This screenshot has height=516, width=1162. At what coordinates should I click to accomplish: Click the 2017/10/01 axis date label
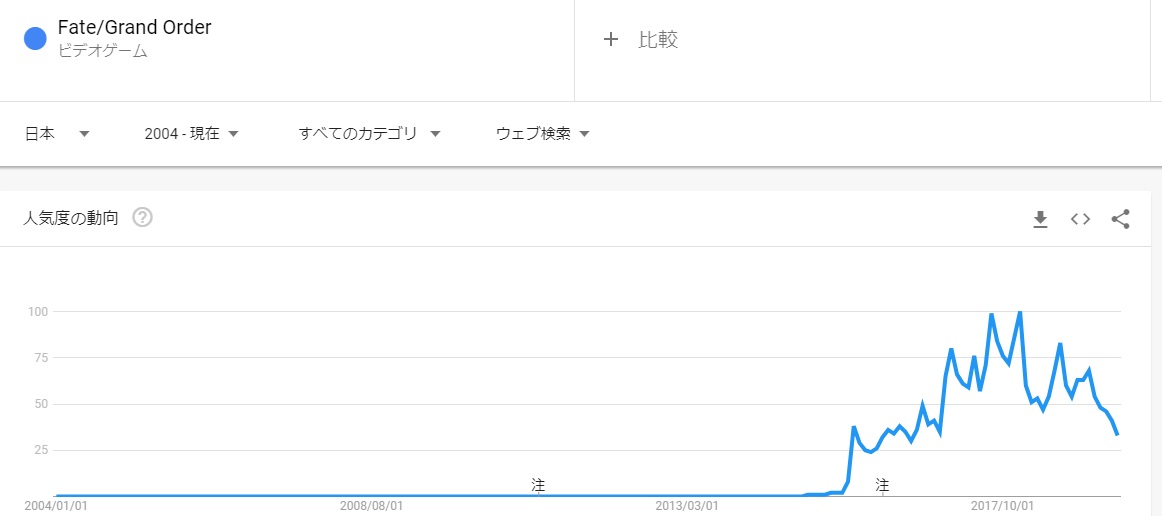1002,506
